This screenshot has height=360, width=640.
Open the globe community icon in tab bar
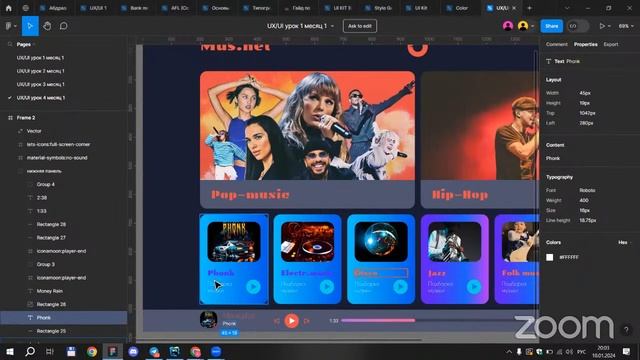tap(25, 8)
